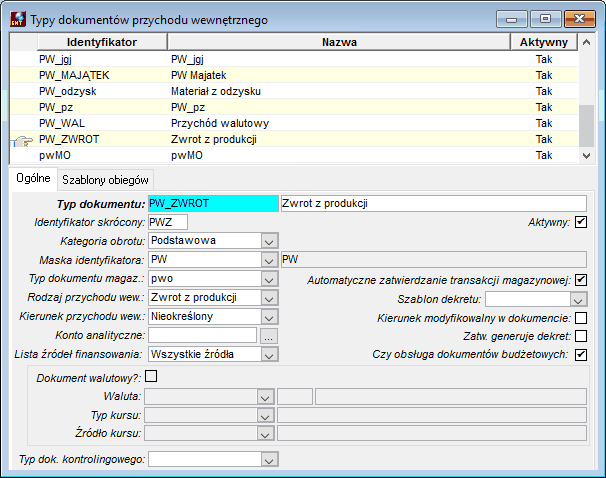Select the PW_WAL row
The height and width of the screenshot is (478, 606).
click(x=294, y=123)
